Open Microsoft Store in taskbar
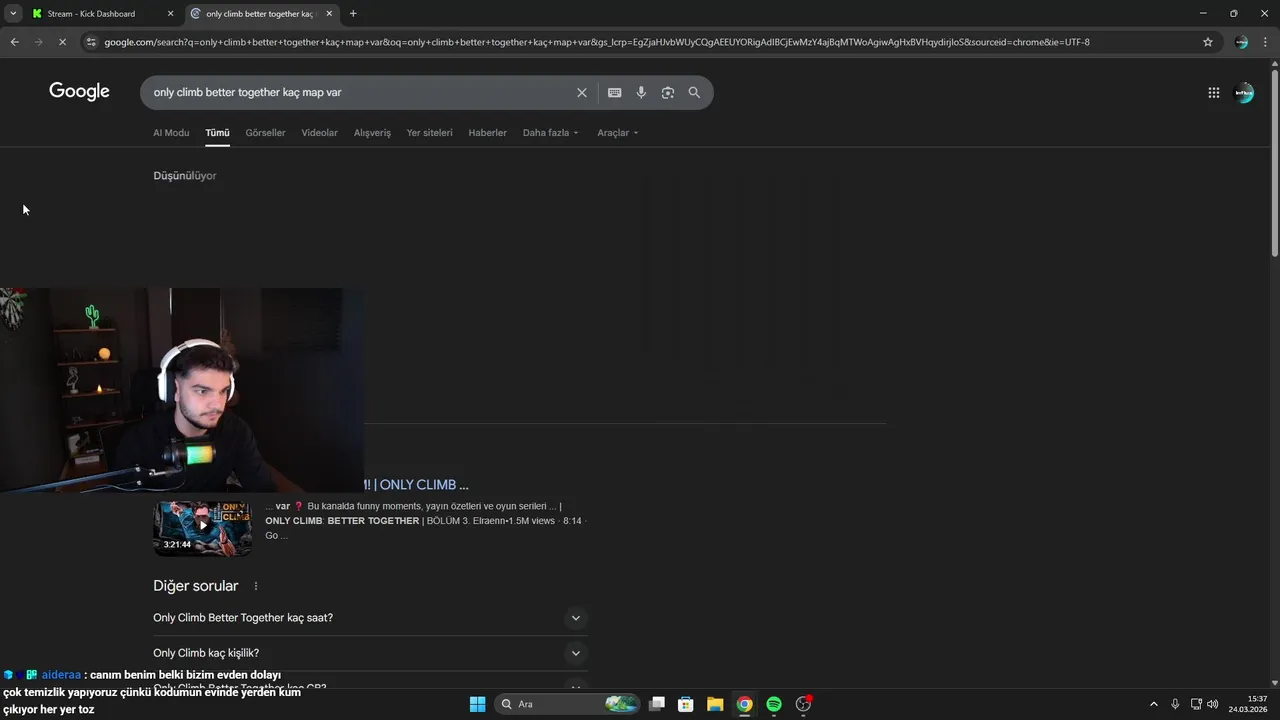1280x720 pixels. (686, 704)
